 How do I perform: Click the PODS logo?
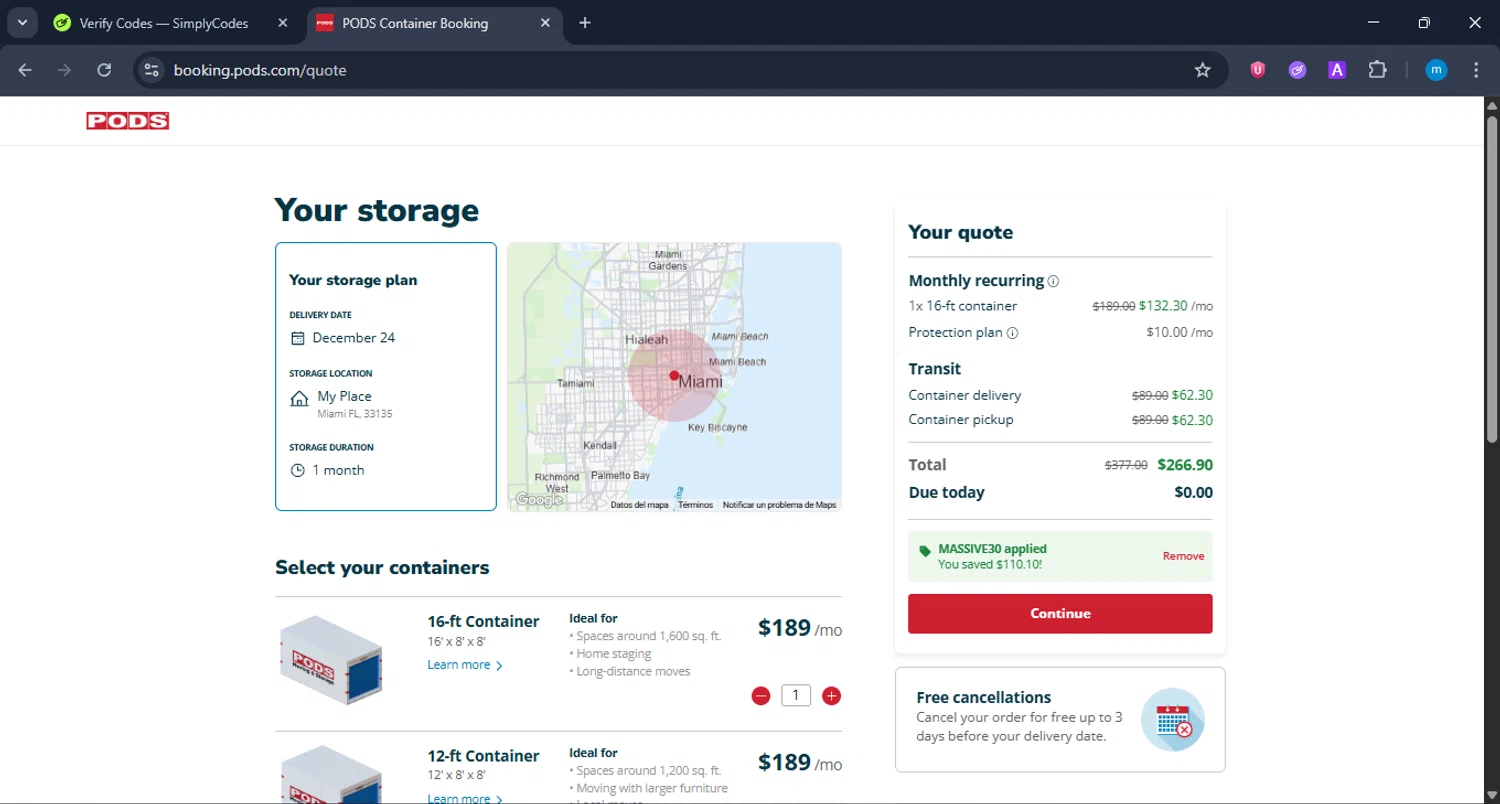(128, 121)
